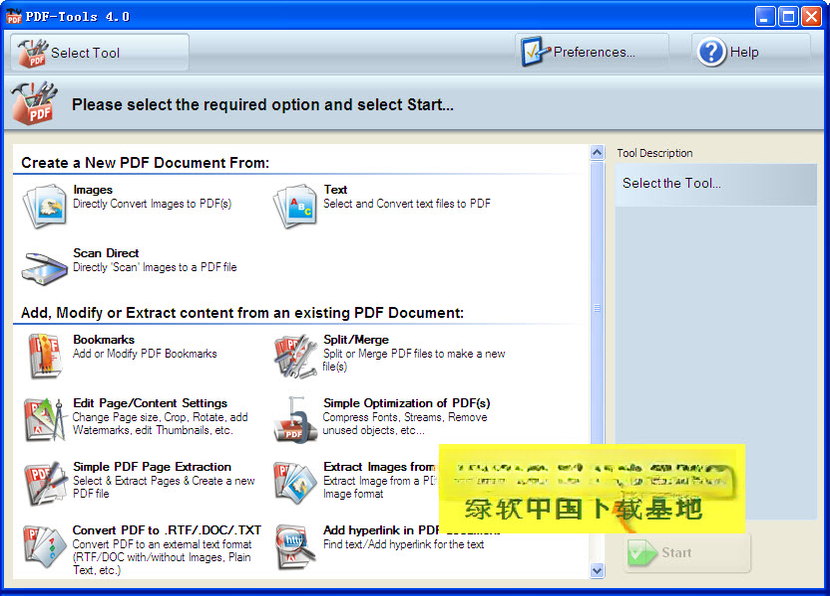
Task: Click the Add hyperlink in PDF icon
Action: pyautogui.click(x=294, y=547)
